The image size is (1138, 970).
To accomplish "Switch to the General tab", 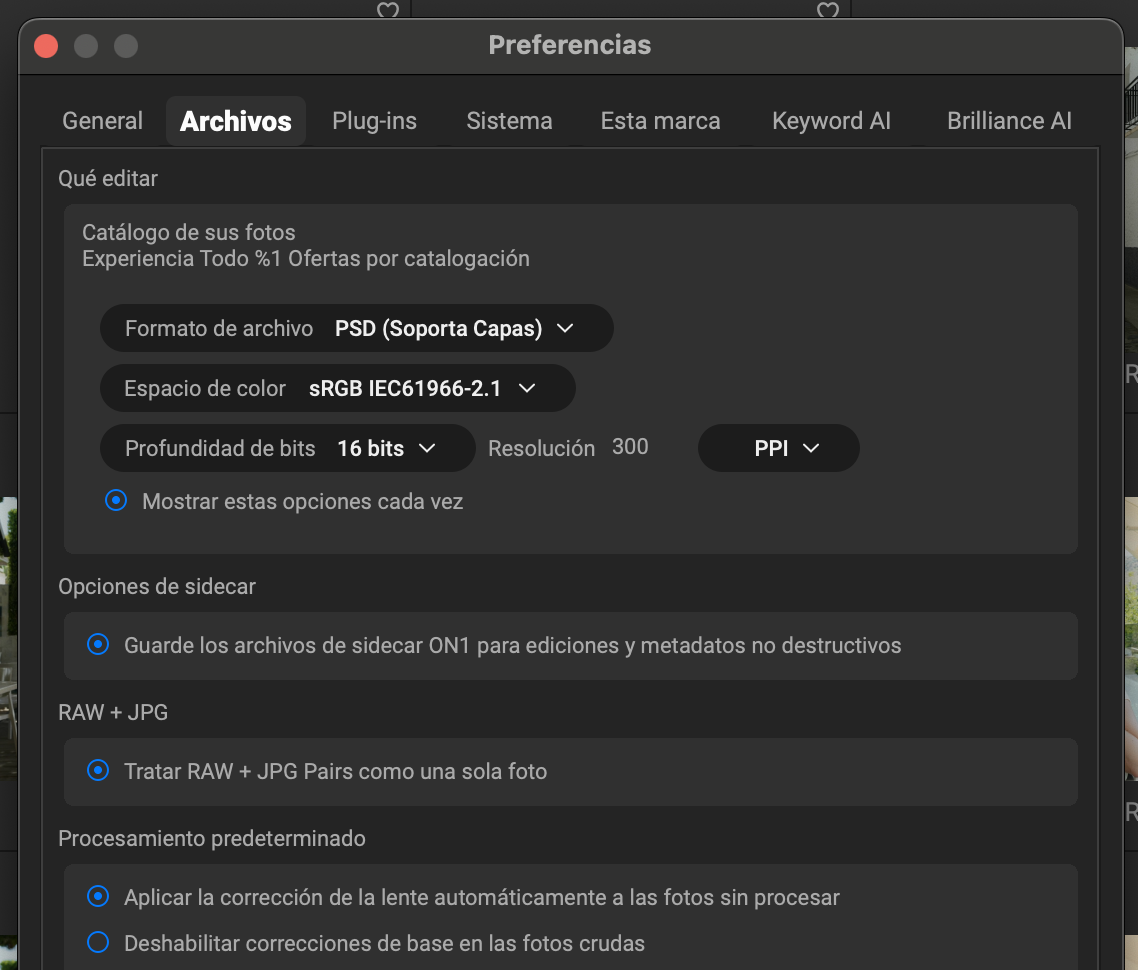I will 102,121.
